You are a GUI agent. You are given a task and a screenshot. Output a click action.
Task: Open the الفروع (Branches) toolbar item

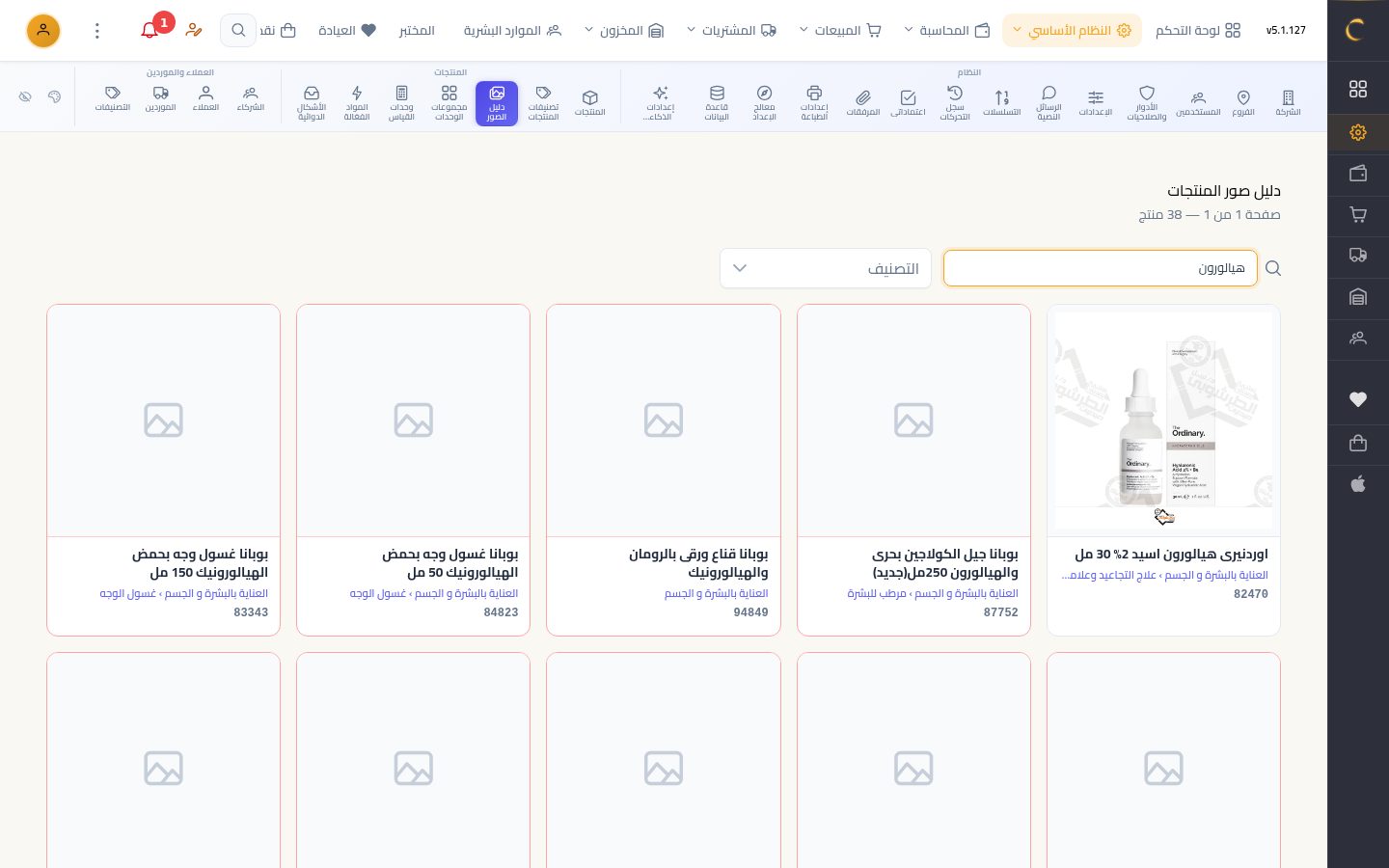pos(1243,103)
